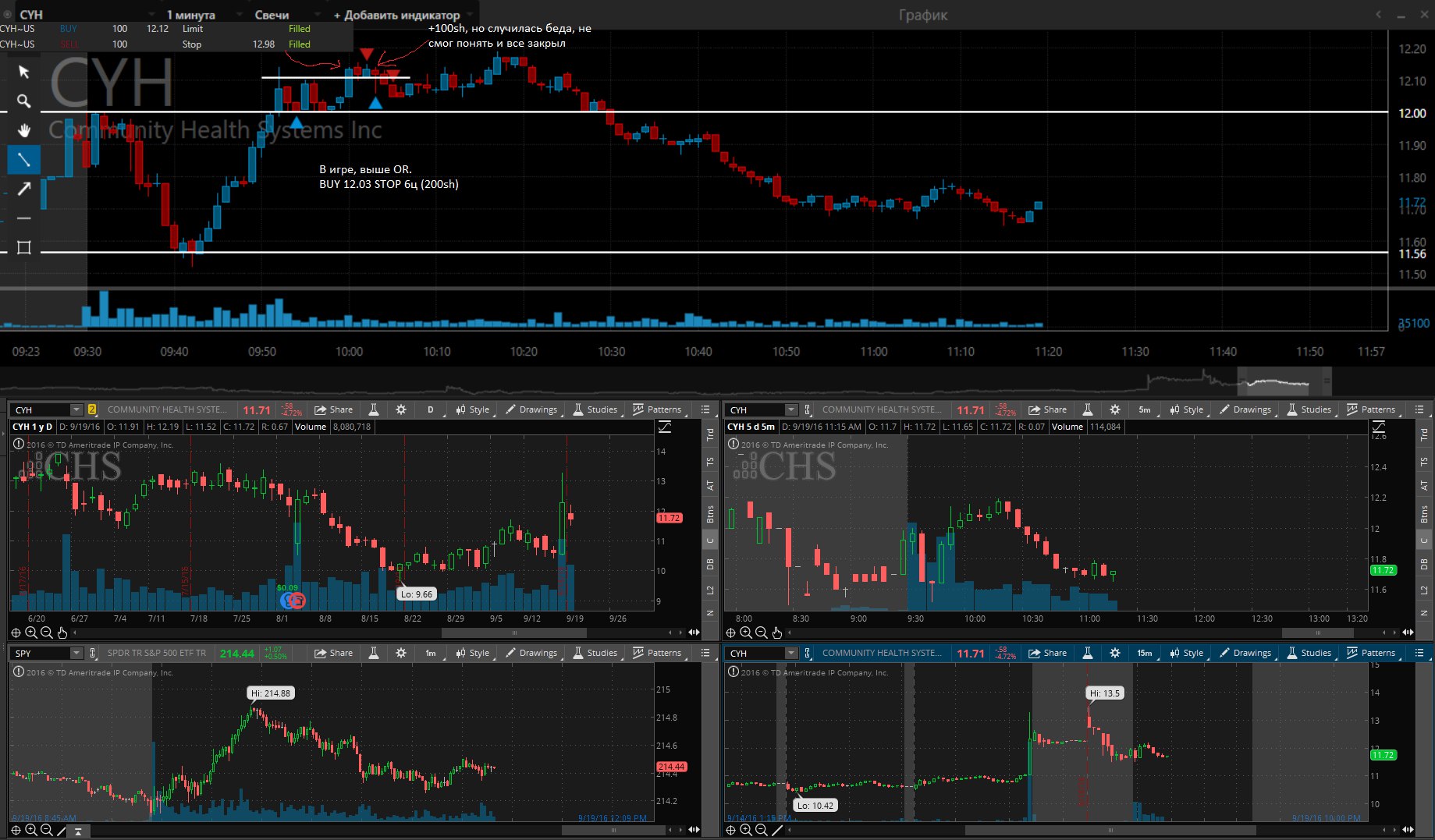The image size is (1435, 840).
Task: Toggle the chart mode icon above CYH 5m price axis
Action: click(1379, 427)
